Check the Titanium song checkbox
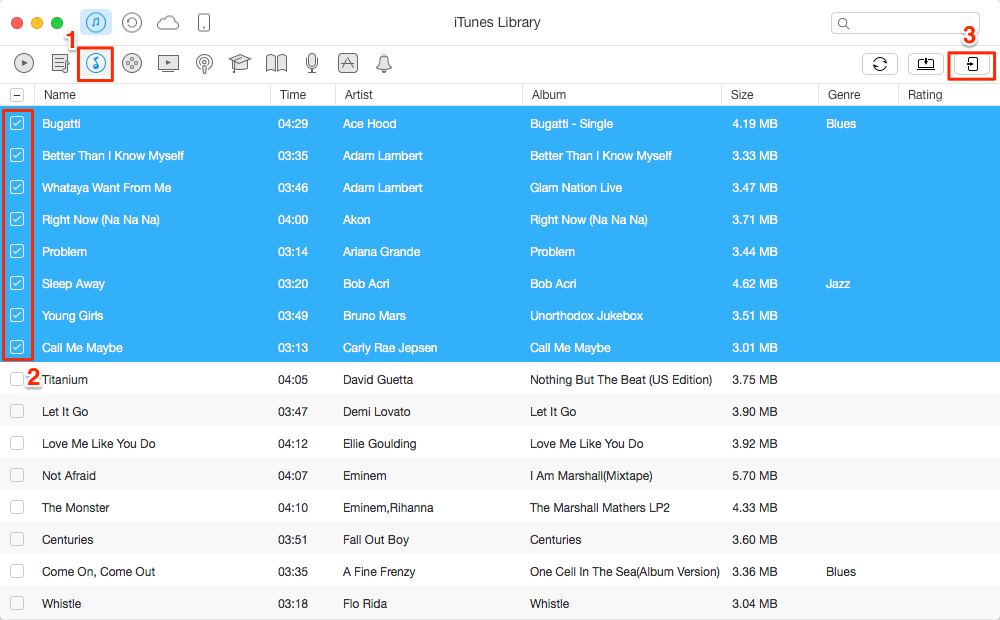1000x620 pixels. click(x=17, y=379)
